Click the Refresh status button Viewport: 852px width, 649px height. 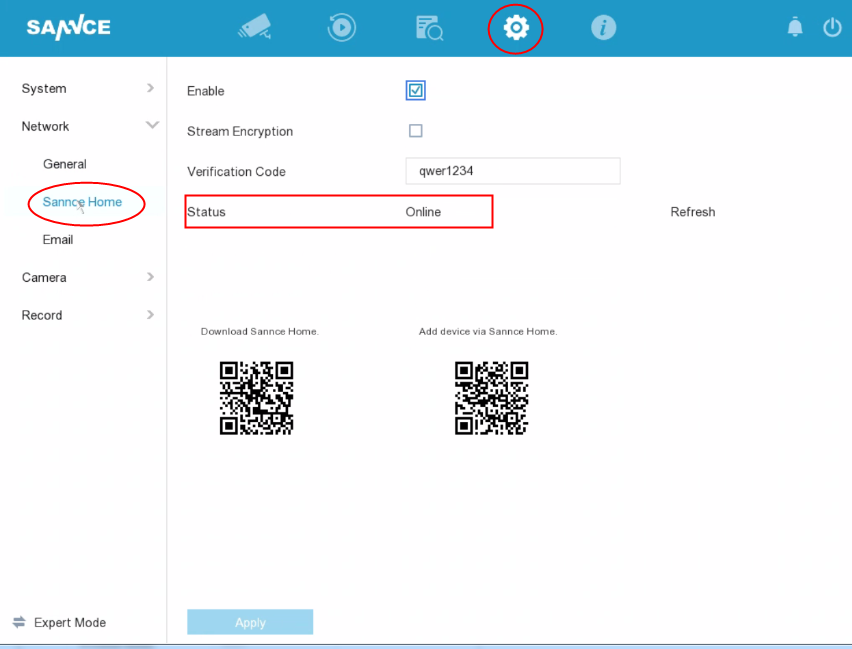click(x=692, y=212)
